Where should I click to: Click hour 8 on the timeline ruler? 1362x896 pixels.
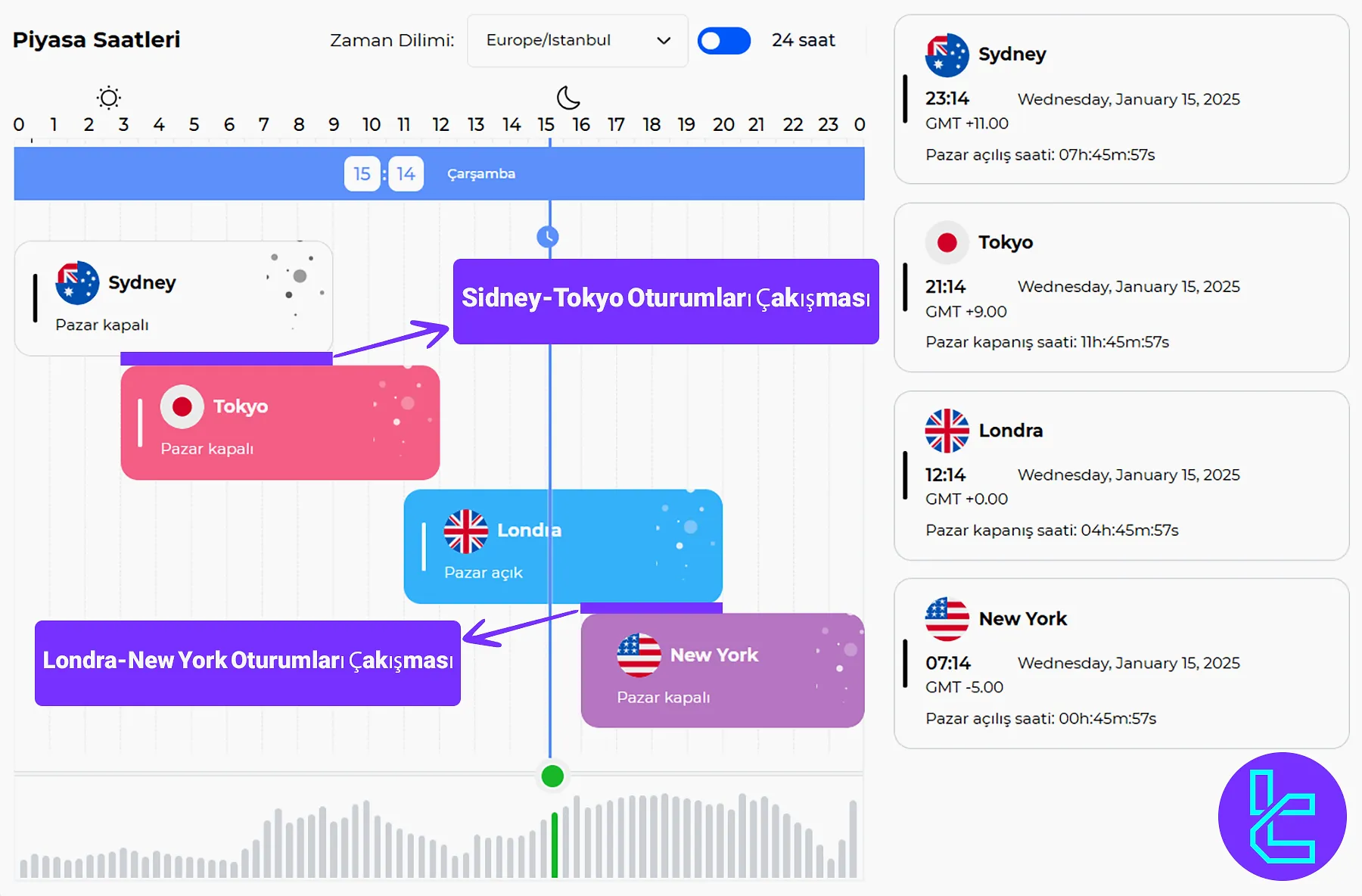tap(299, 125)
